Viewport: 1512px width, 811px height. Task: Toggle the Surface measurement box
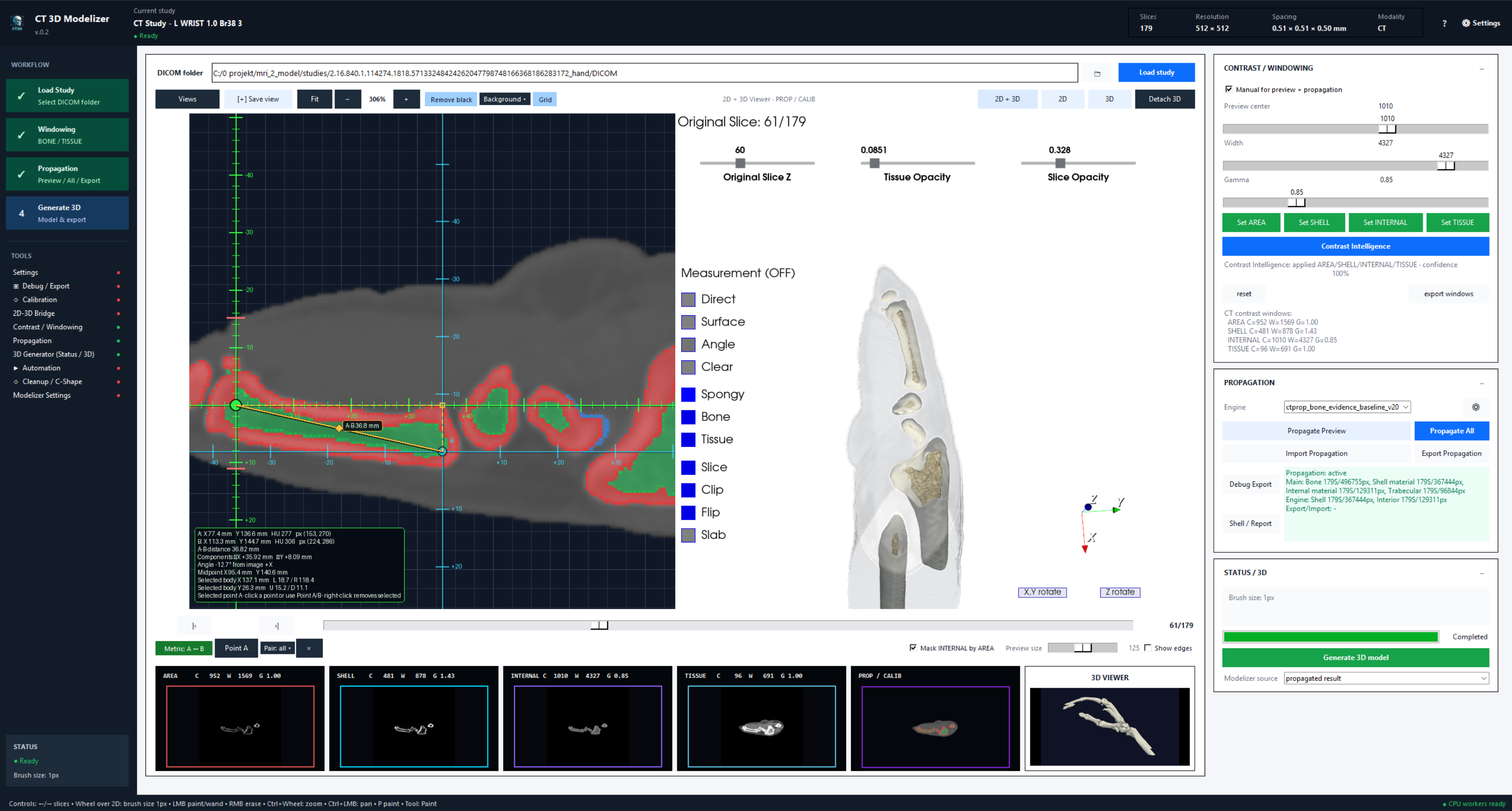688,322
